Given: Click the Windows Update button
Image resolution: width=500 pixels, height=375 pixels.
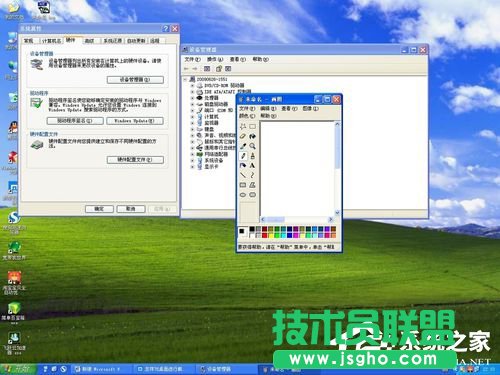Looking at the screenshot, I should 135,121.
